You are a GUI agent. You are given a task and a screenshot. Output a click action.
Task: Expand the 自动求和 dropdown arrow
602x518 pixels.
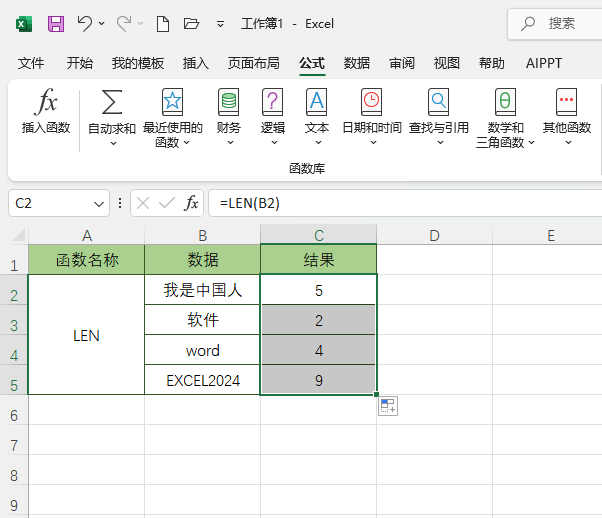pyautogui.click(x=113, y=144)
